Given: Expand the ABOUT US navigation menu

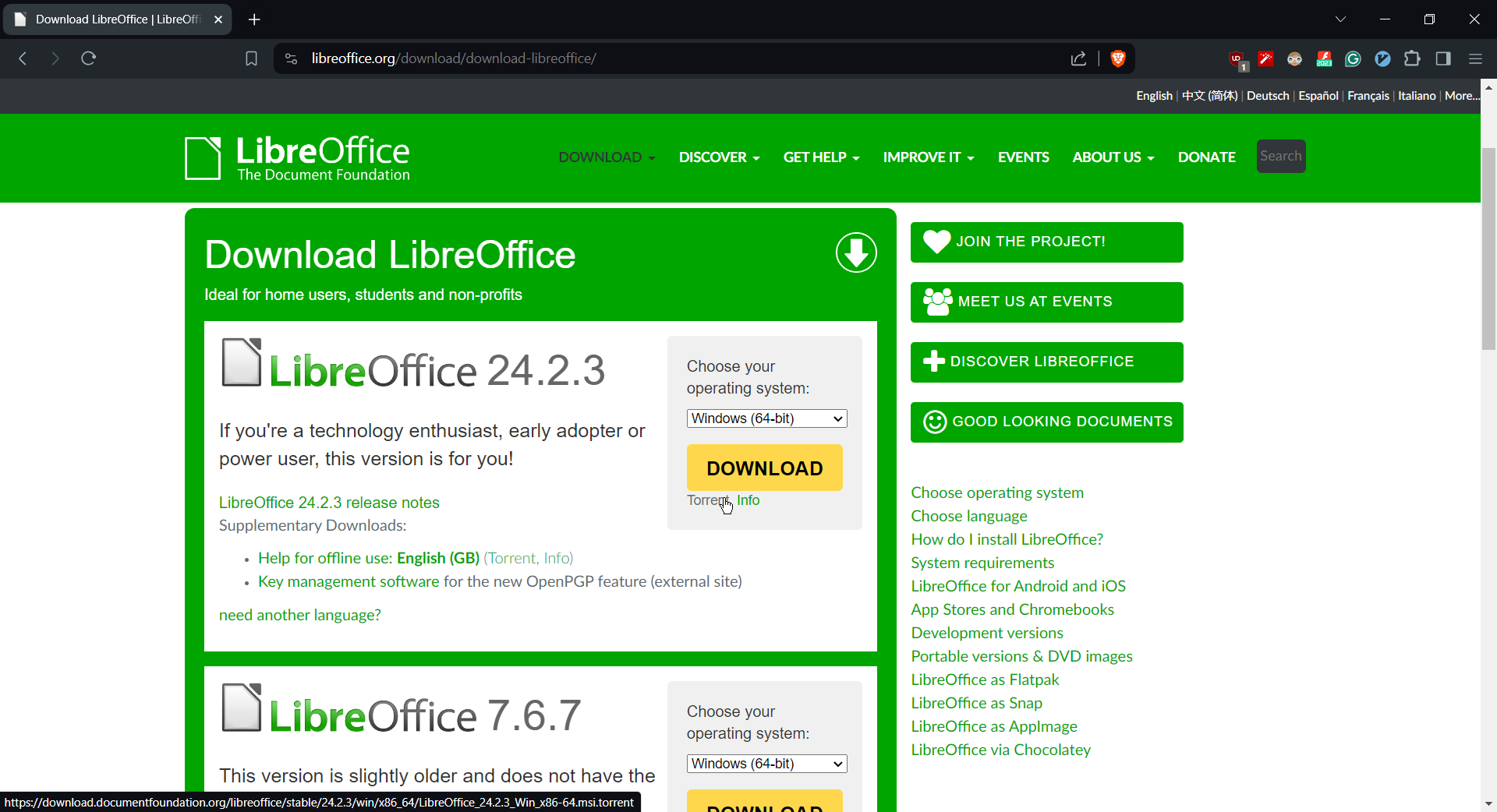Looking at the screenshot, I should [1113, 157].
